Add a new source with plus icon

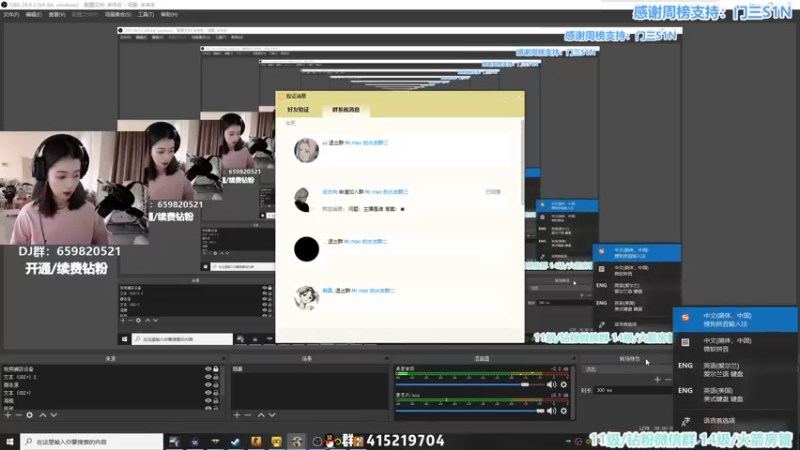(x=8, y=415)
